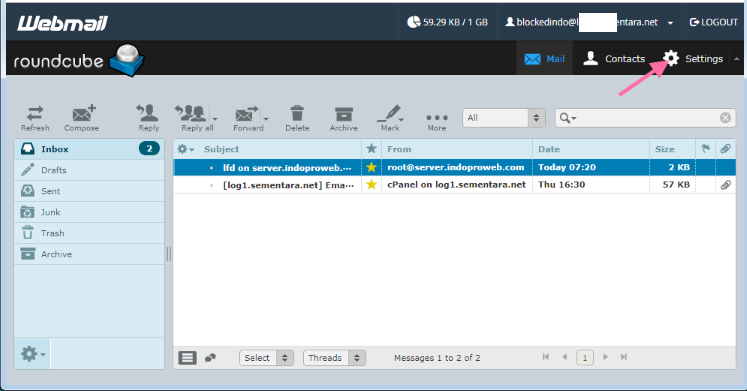Go to next page of messages
Screen dimensions: 747x391
click(606, 357)
